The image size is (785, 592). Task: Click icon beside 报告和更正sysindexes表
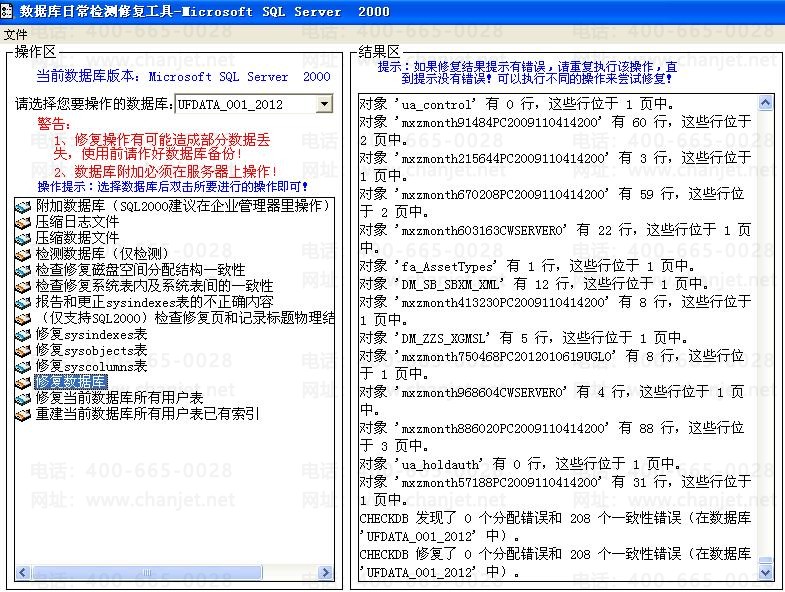23,303
